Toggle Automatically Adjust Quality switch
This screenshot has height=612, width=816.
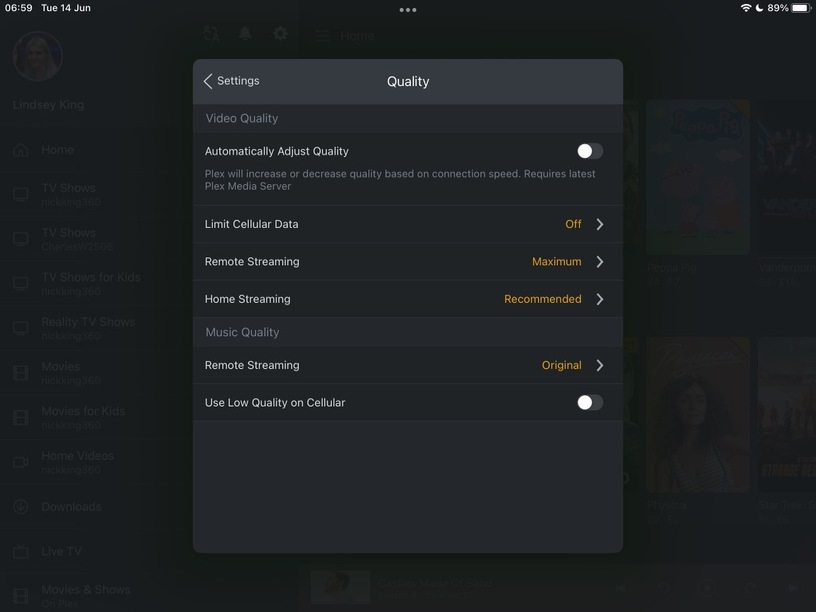tap(590, 151)
